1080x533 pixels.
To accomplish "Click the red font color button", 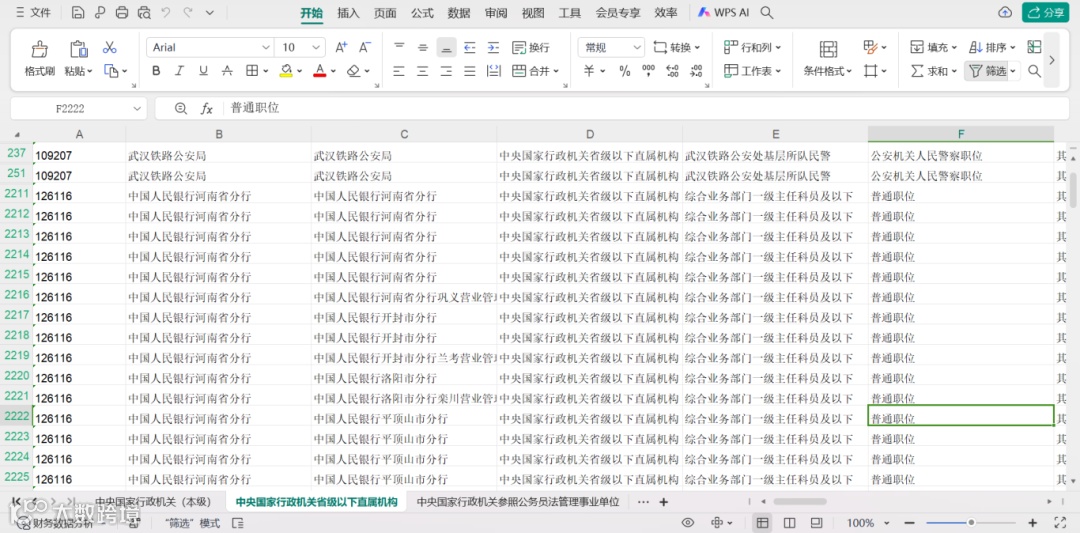I will click(320, 70).
